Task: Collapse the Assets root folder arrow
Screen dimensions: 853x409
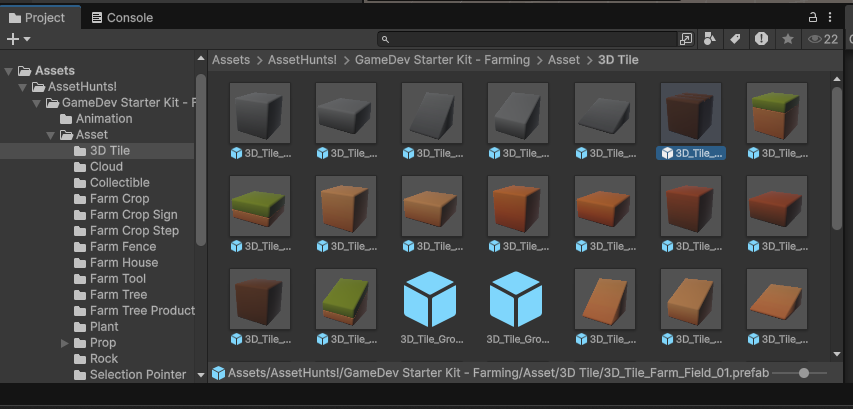Action: click(9, 71)
